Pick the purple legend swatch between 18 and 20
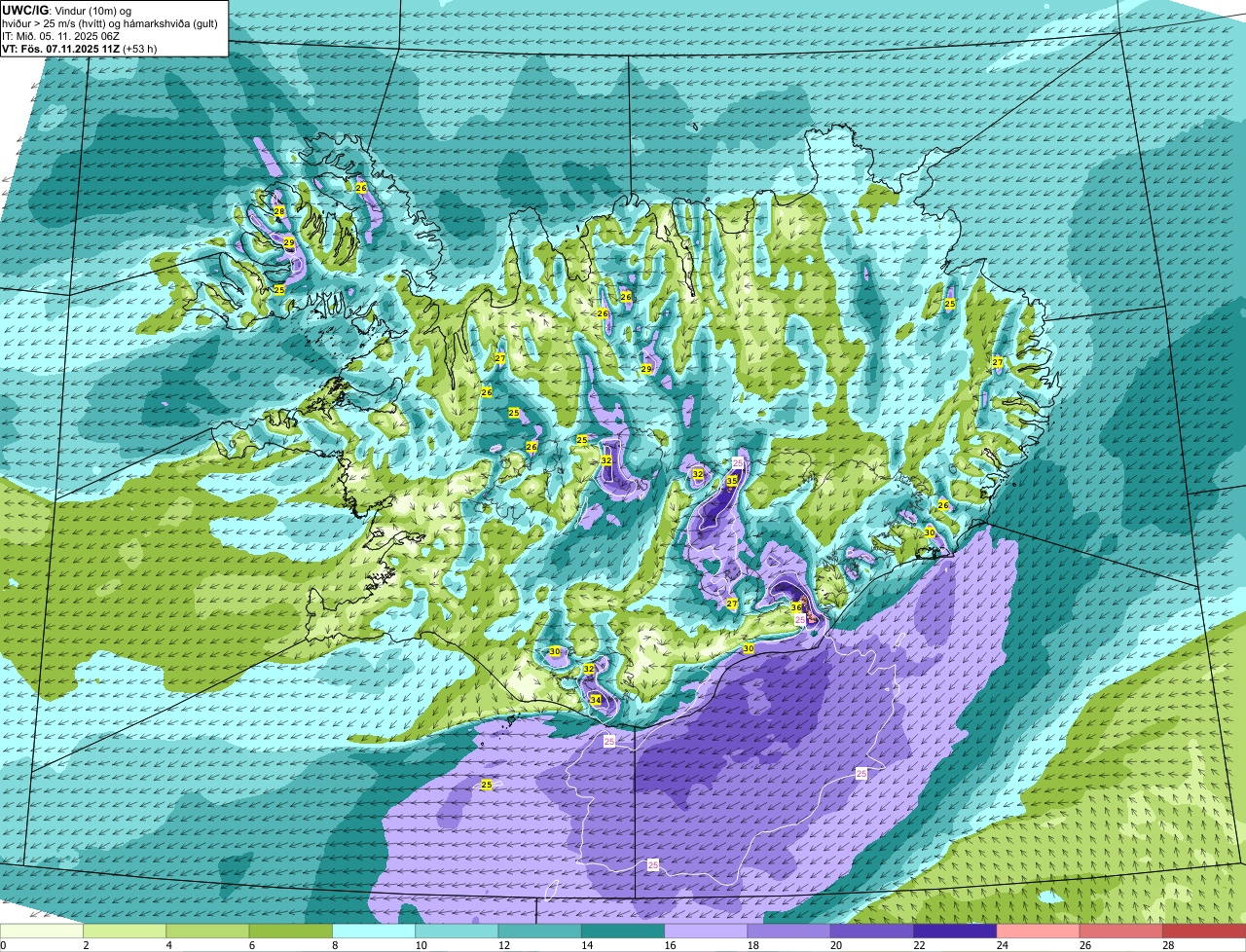Image resolution: width=1246 pixels, height=952 pixels. click(789, 931)
